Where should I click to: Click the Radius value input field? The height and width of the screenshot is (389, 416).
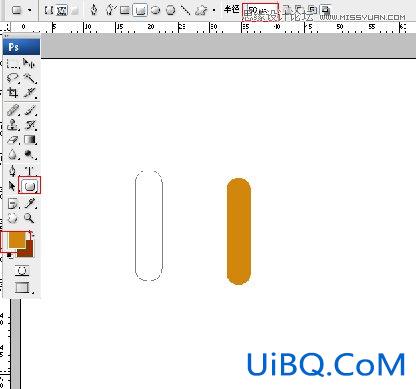pos(260,12)
